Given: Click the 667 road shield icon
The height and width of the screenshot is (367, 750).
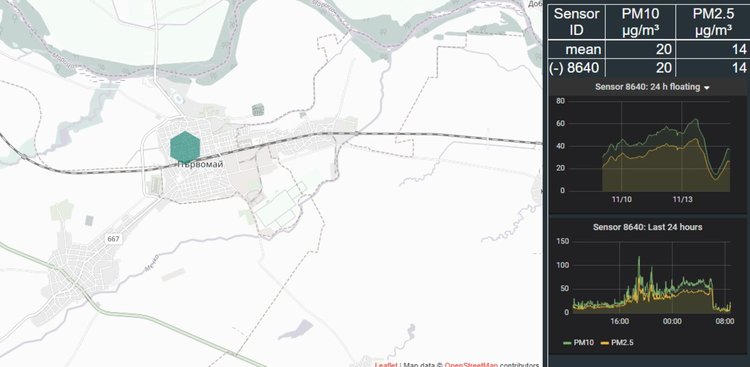Looking at the screenshot, I should click(113, 238).
